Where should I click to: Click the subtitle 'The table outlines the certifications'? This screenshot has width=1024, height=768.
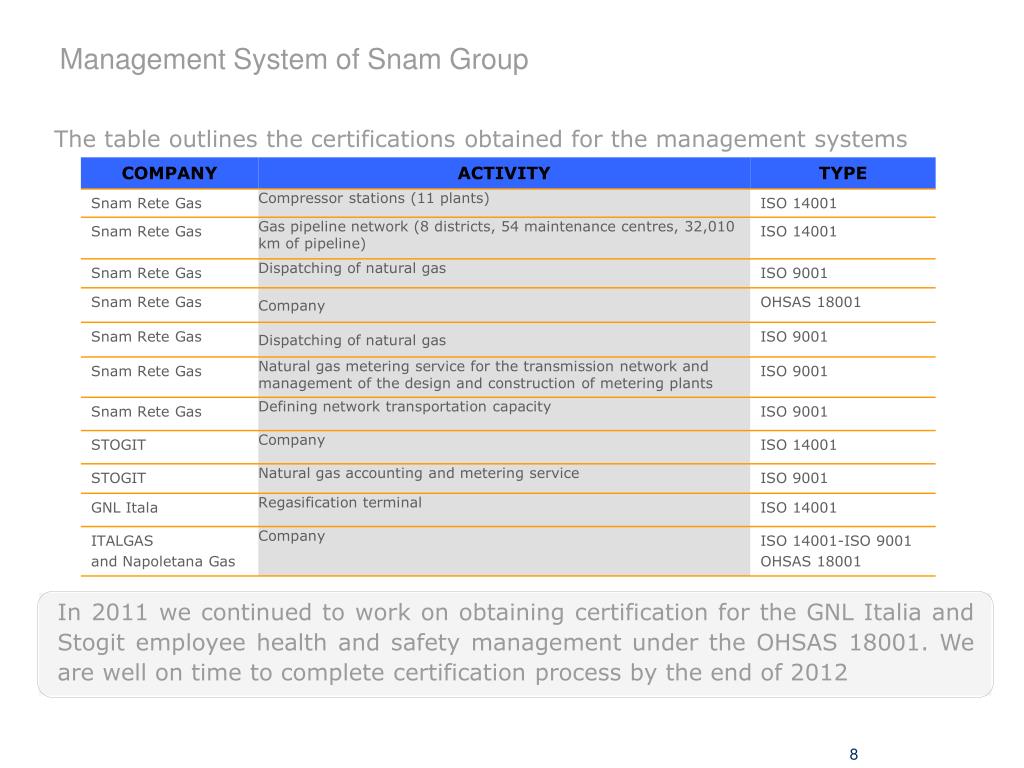(x=480, y=139)
